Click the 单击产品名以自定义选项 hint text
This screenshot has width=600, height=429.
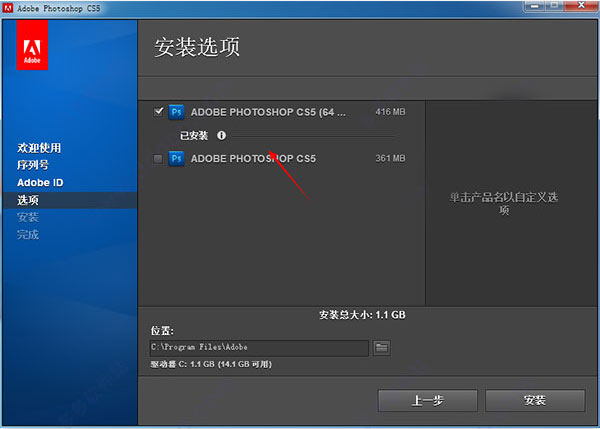504,203
